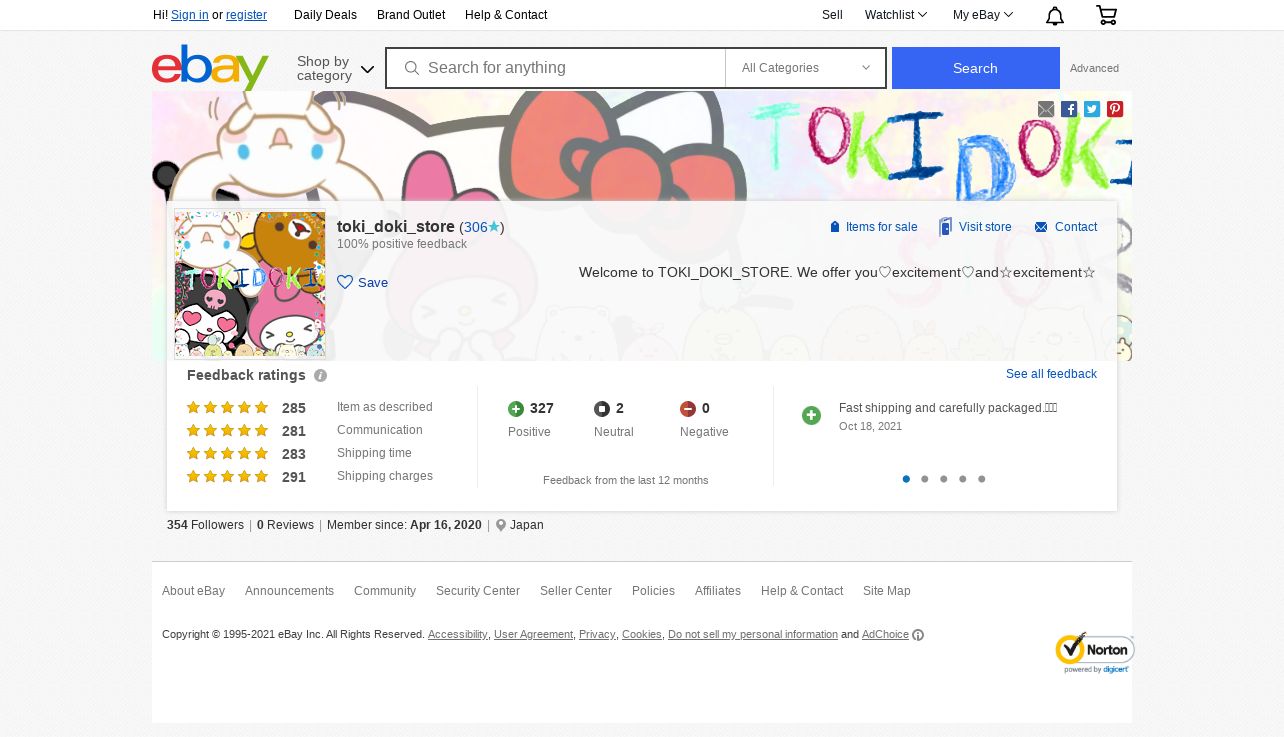
Task: Click the AdChoice info icon
Action: pos(918,635)
